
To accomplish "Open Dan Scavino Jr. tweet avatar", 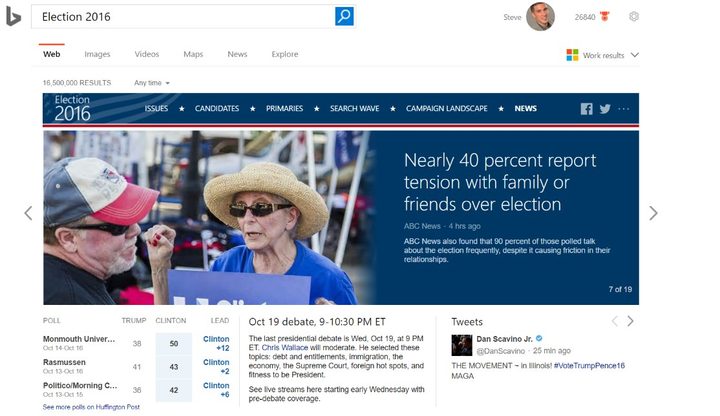I will click(x=461, y=345).
